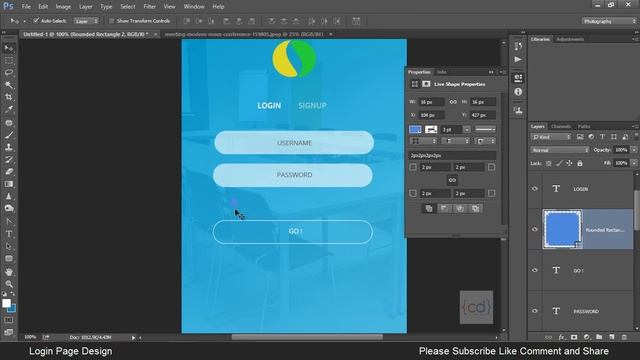Image resolution: width=640 pixels, height=360 pixels.
Task: Select the Rectangular Marquee tool
Action: pyautogui.click(x=9, y=60)
